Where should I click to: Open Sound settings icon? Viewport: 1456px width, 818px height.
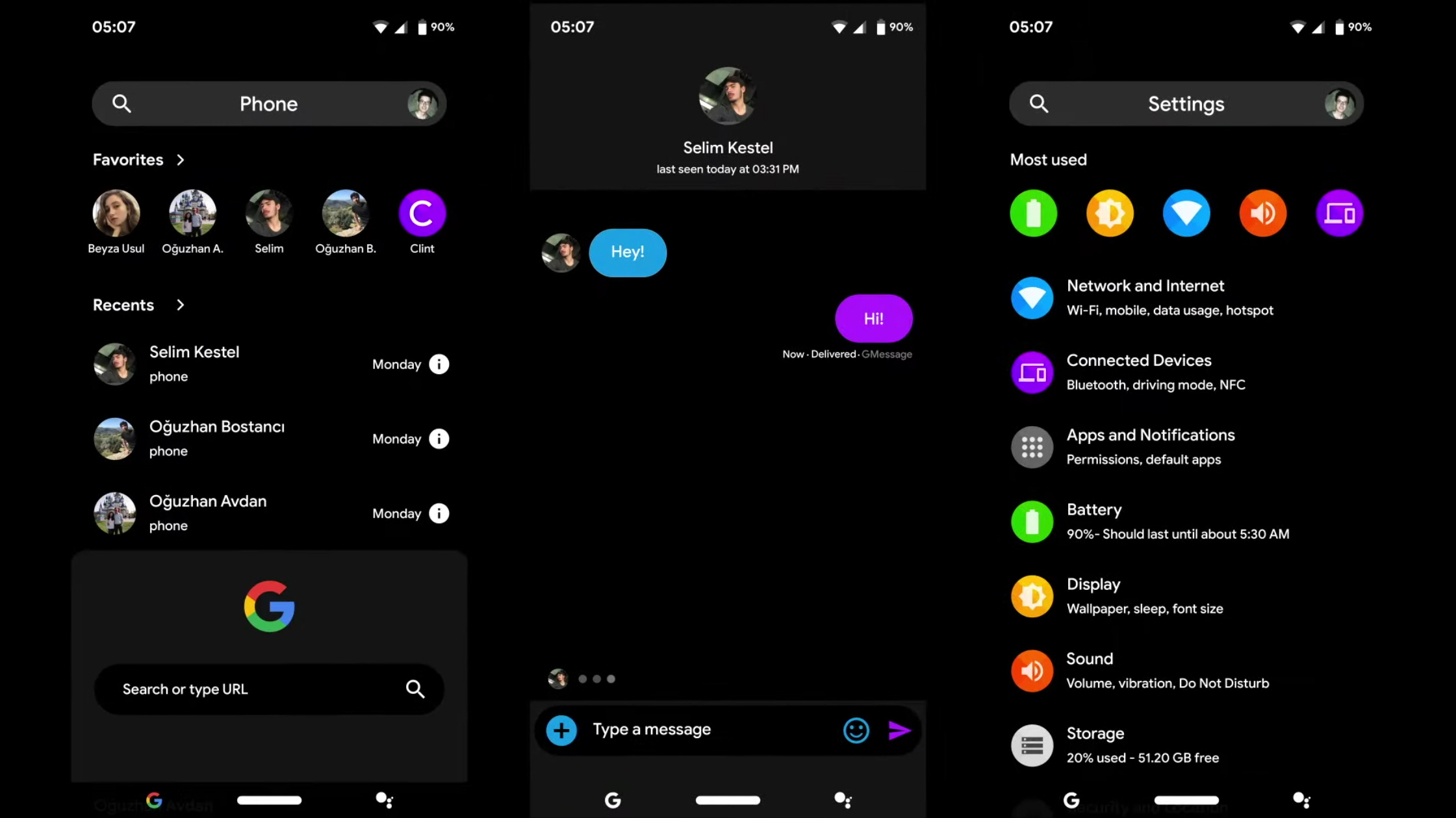[1032, 670]
